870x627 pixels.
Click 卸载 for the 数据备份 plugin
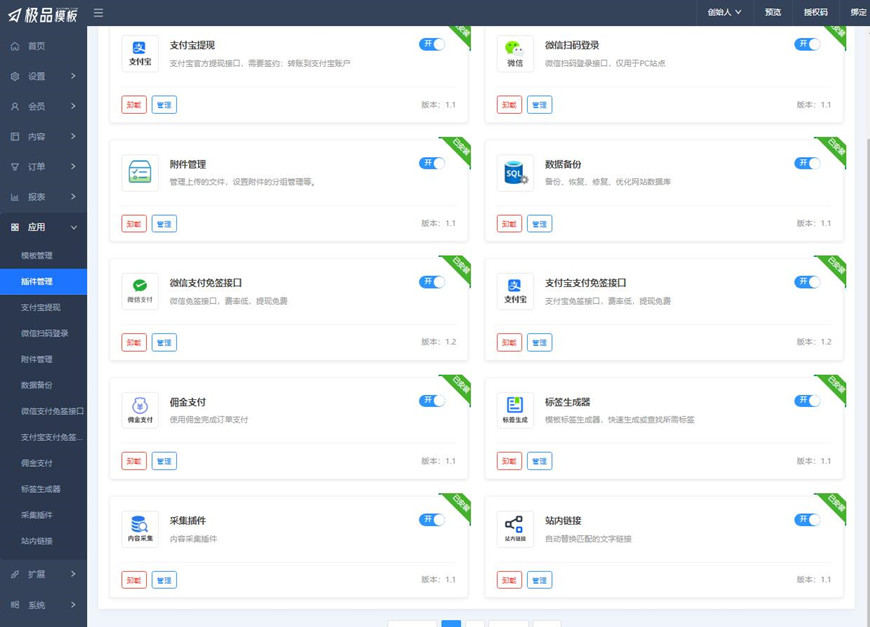[509, 224]
